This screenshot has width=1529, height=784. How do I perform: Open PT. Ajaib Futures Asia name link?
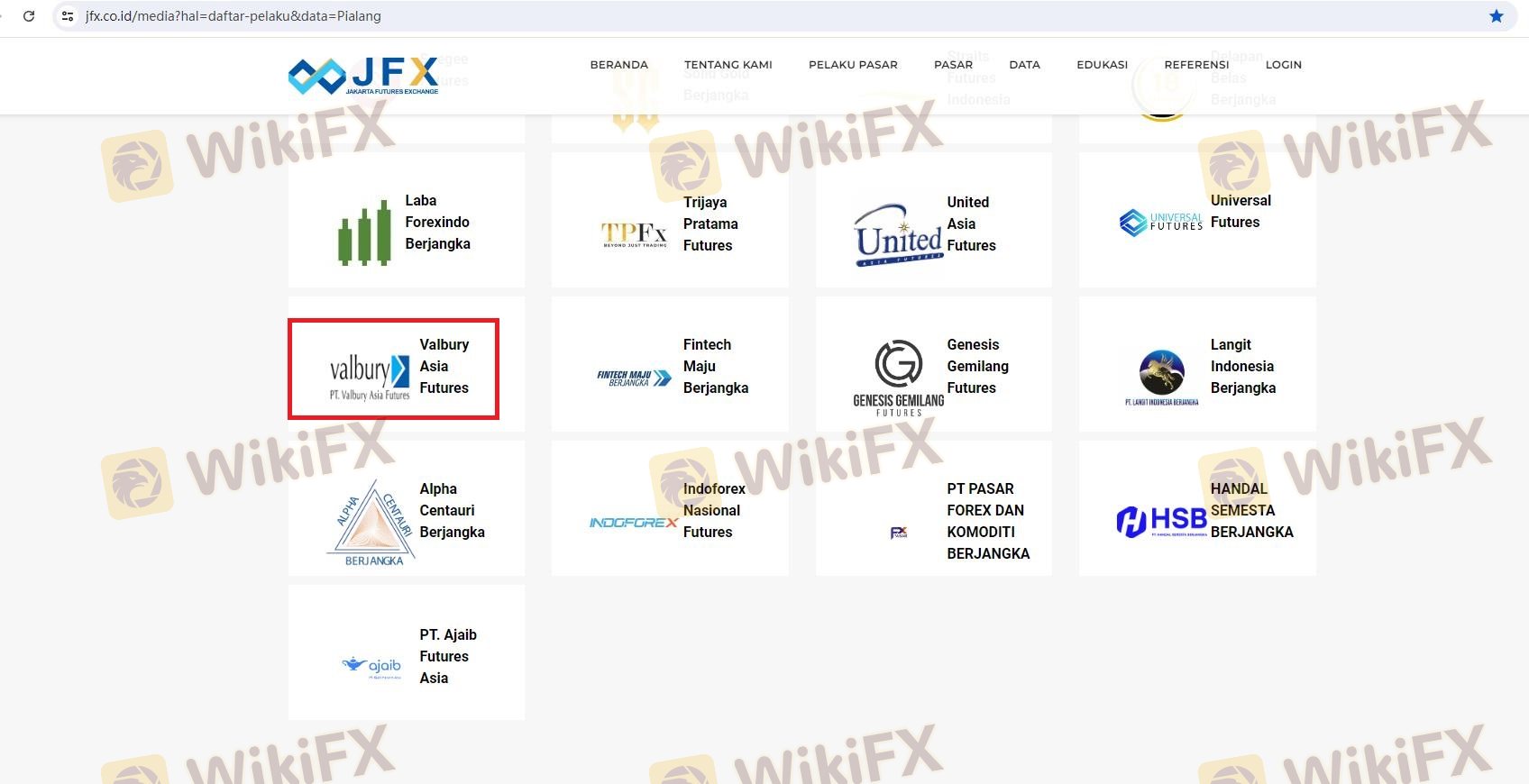point(448,657)
